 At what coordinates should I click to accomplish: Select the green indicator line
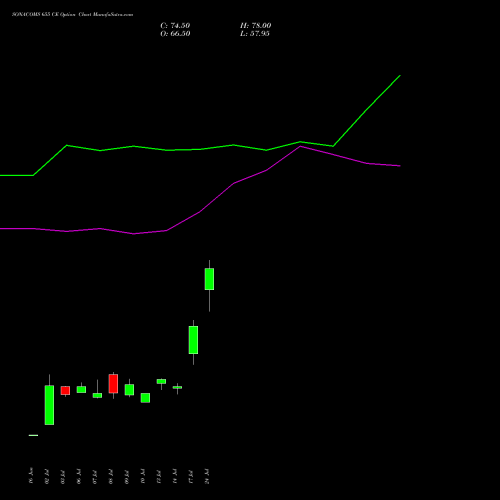(200, 149)
